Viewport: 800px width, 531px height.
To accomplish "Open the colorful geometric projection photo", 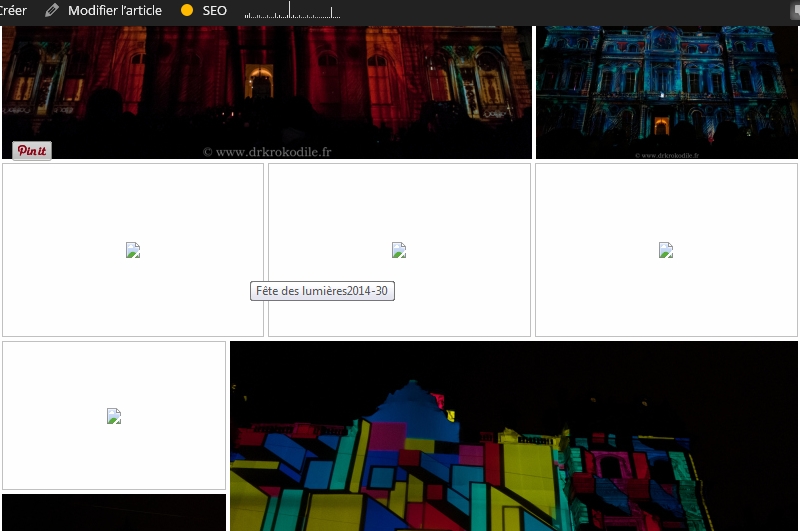I will click(x=514, y=440).
